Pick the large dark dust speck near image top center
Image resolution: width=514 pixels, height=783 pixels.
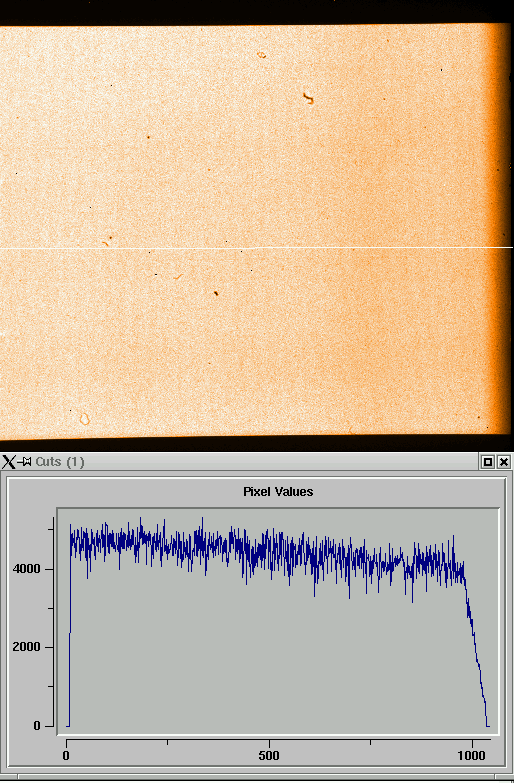pos(308,98)
